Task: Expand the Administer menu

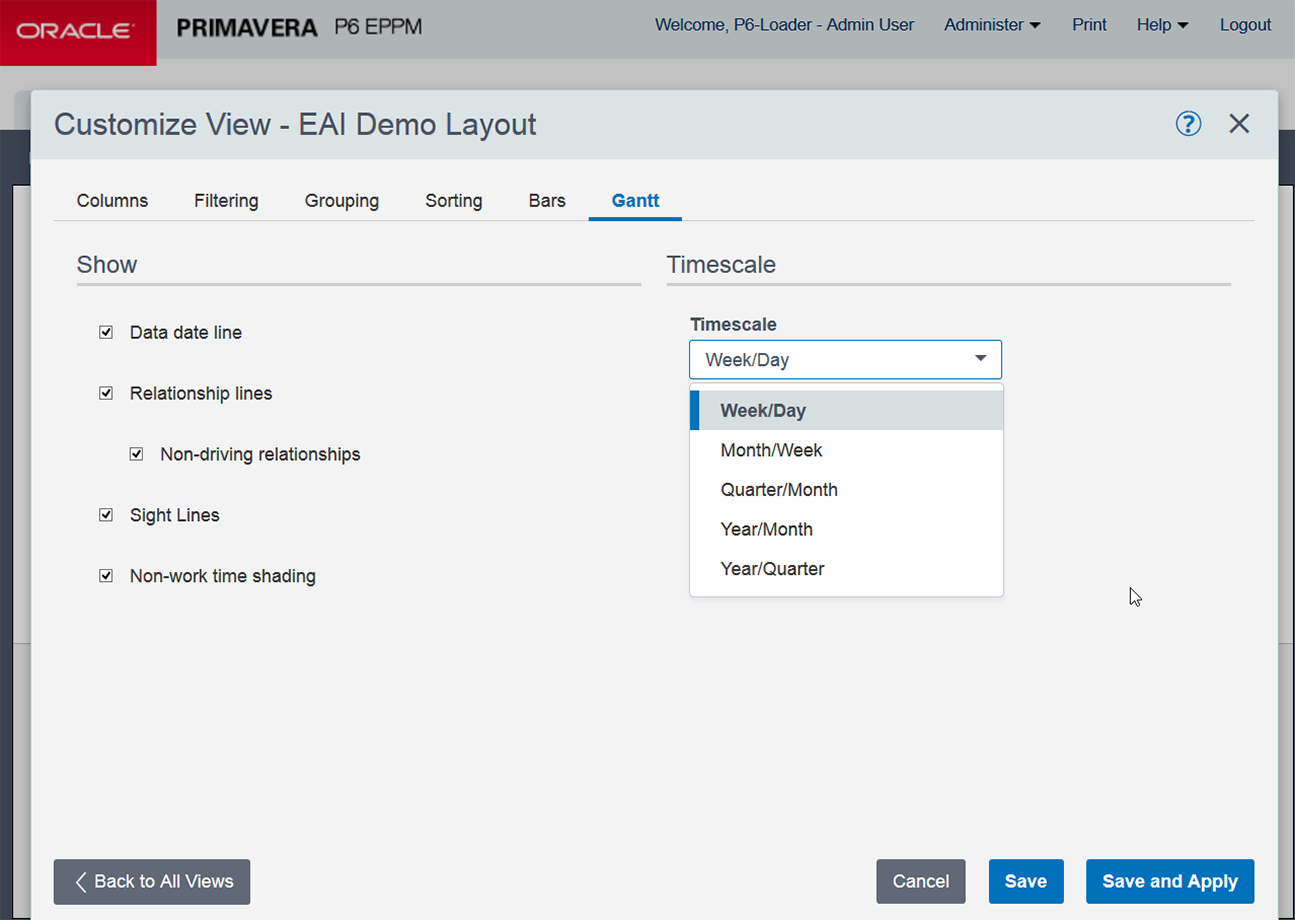Action: 992,25
